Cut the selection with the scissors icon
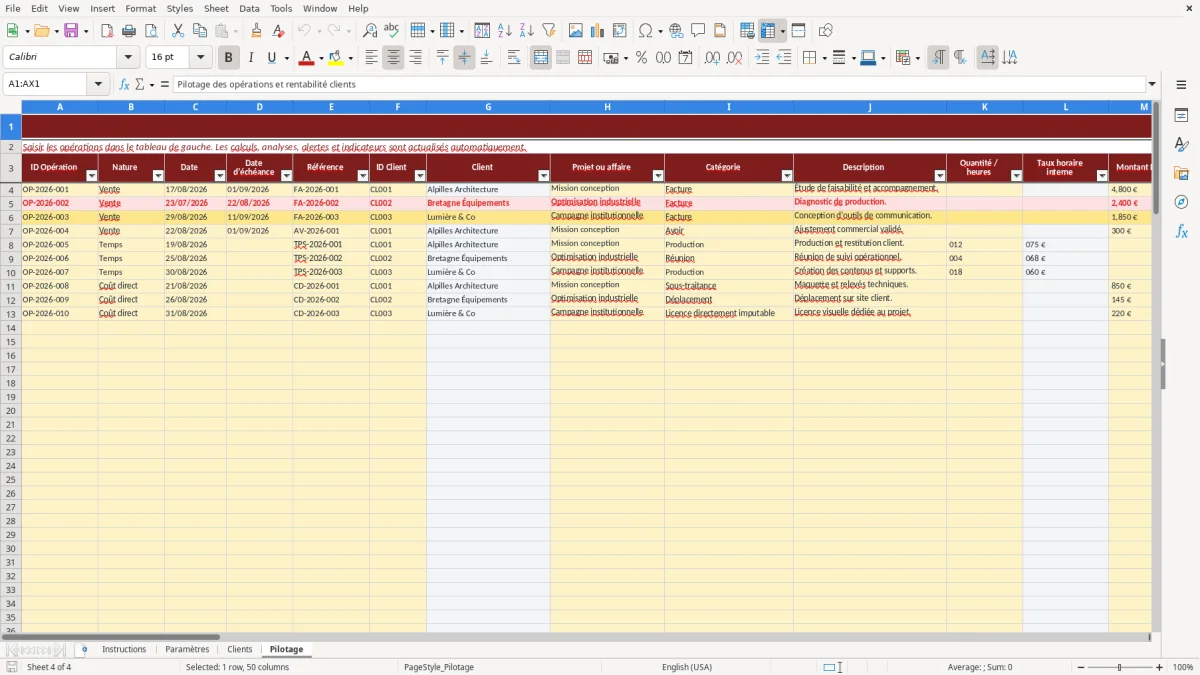The image size is (1200, 675). click(x=178, y=31)
